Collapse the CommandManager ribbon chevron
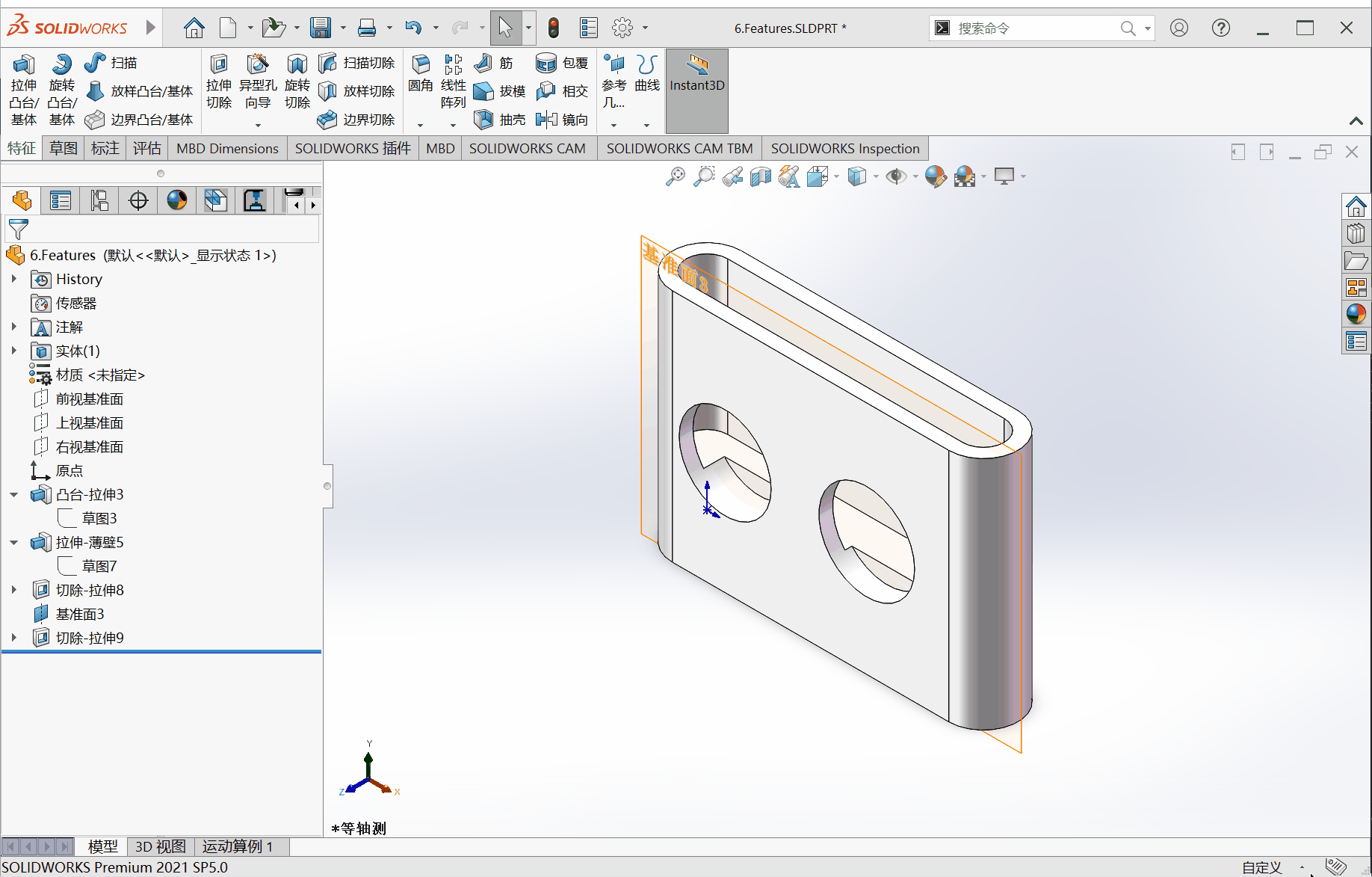This screenshot has height=877, width=1372. (1356, 120)
